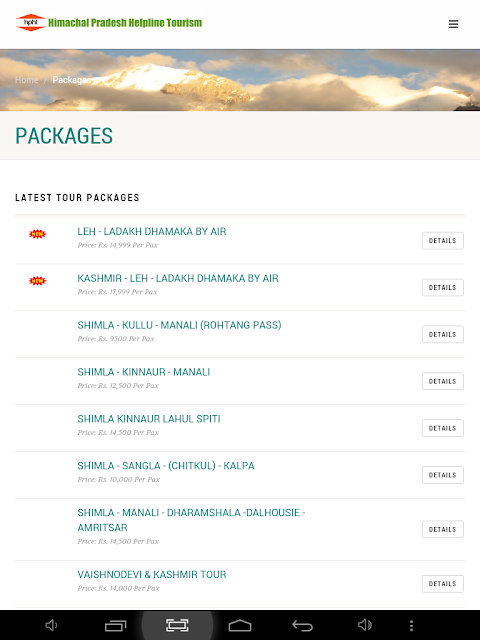Open the hamburger menu icon
Viewport: 480px width, 640px height.
[x=453, y=24]
